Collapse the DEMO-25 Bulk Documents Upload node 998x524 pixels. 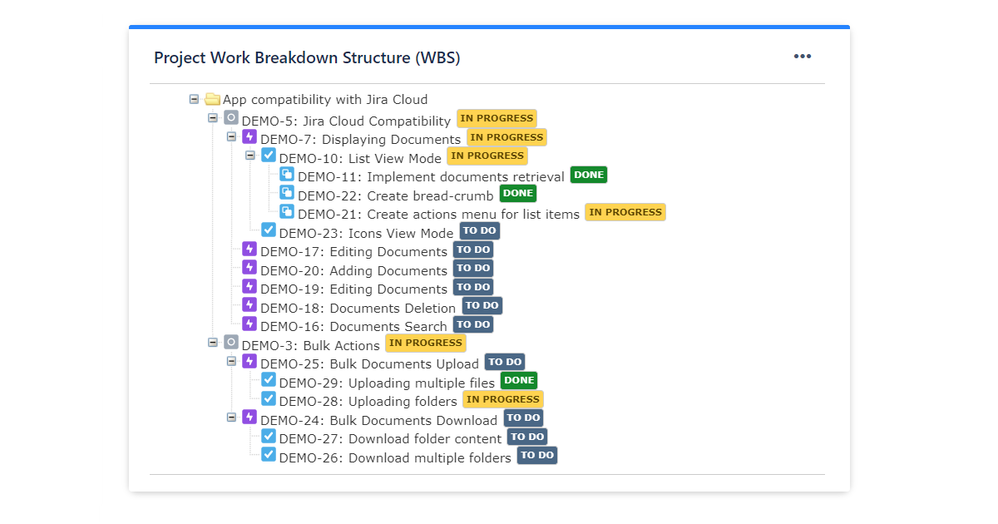(x=232, y=361)
